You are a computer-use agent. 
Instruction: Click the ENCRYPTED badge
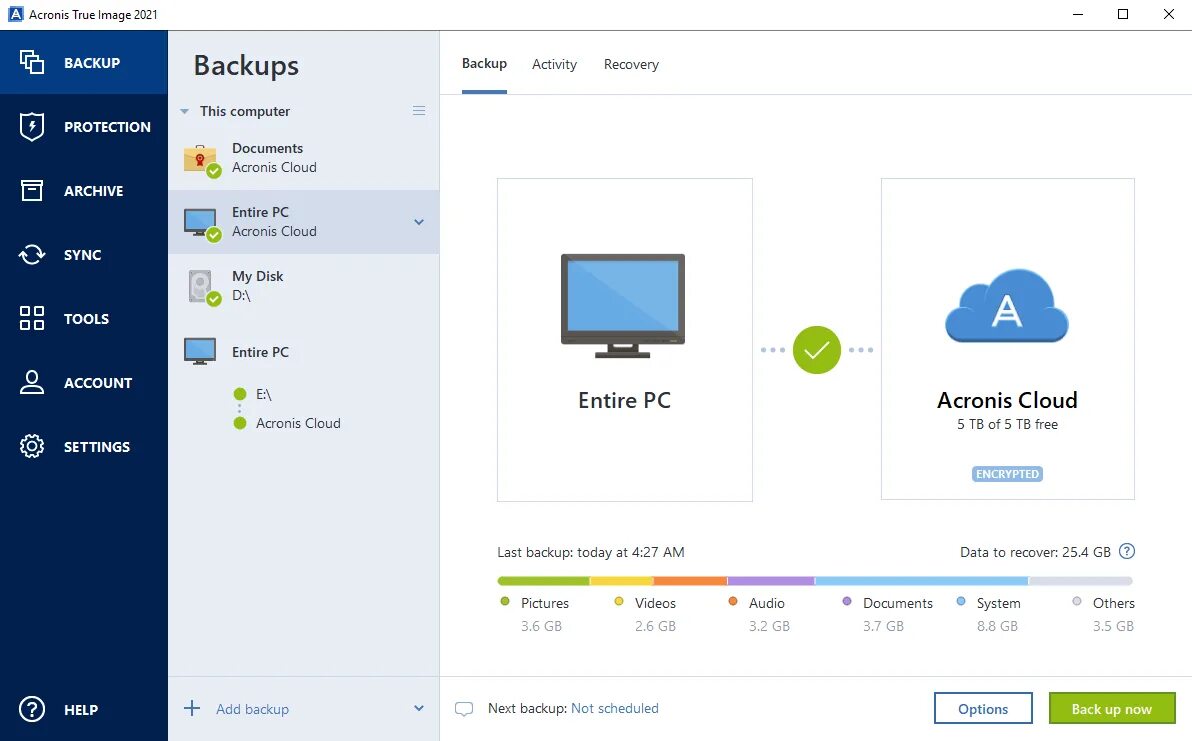[x=1007, y=473]
